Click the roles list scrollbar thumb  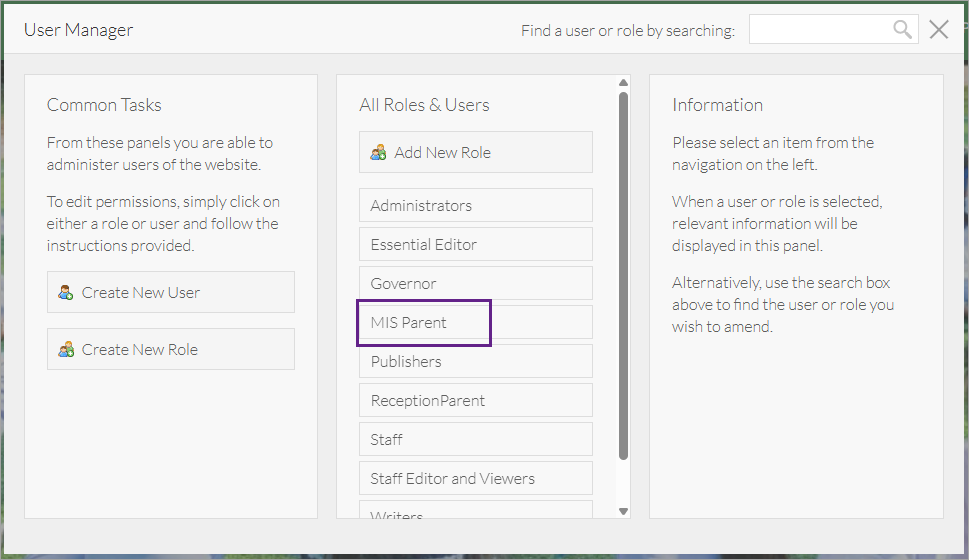[623, 275]
